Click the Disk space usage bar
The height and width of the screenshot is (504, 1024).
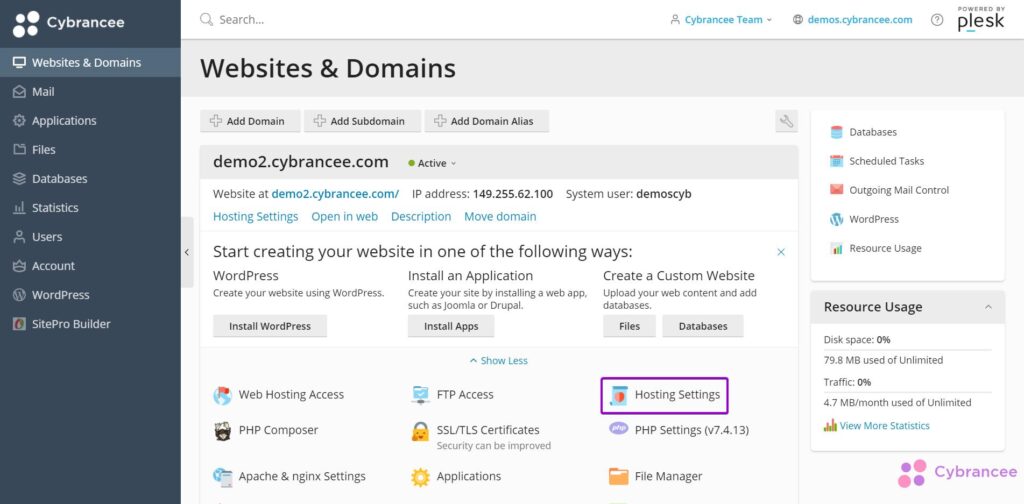907,350
